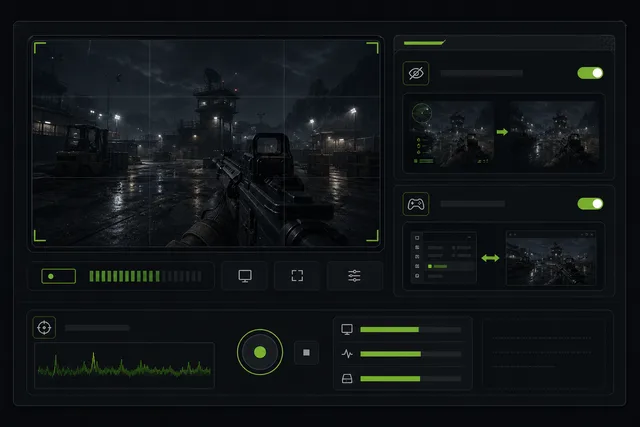Adjust the bar next to the drive icon
640x427 pixels.
[x=411, y=379]
